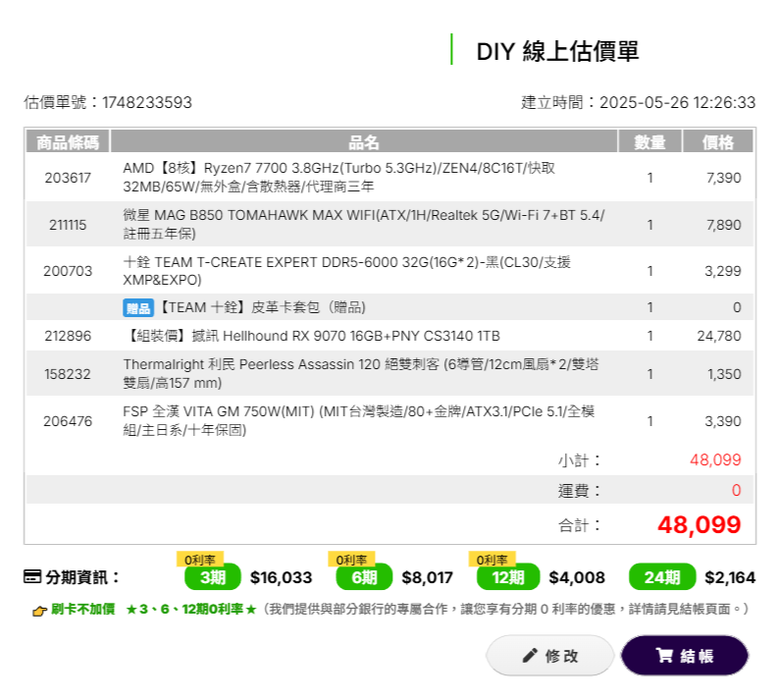The width and height of the screenshot is (780, 700).
Task: Click the 刷卡不加價 green notice
Action: pyautogui.click(x=83, y=609)
